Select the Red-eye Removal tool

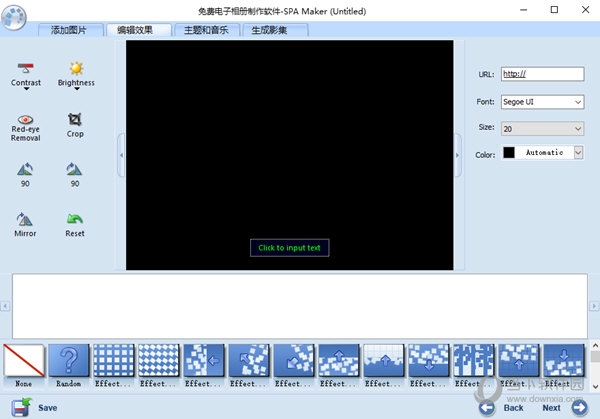tap(25, 128)
